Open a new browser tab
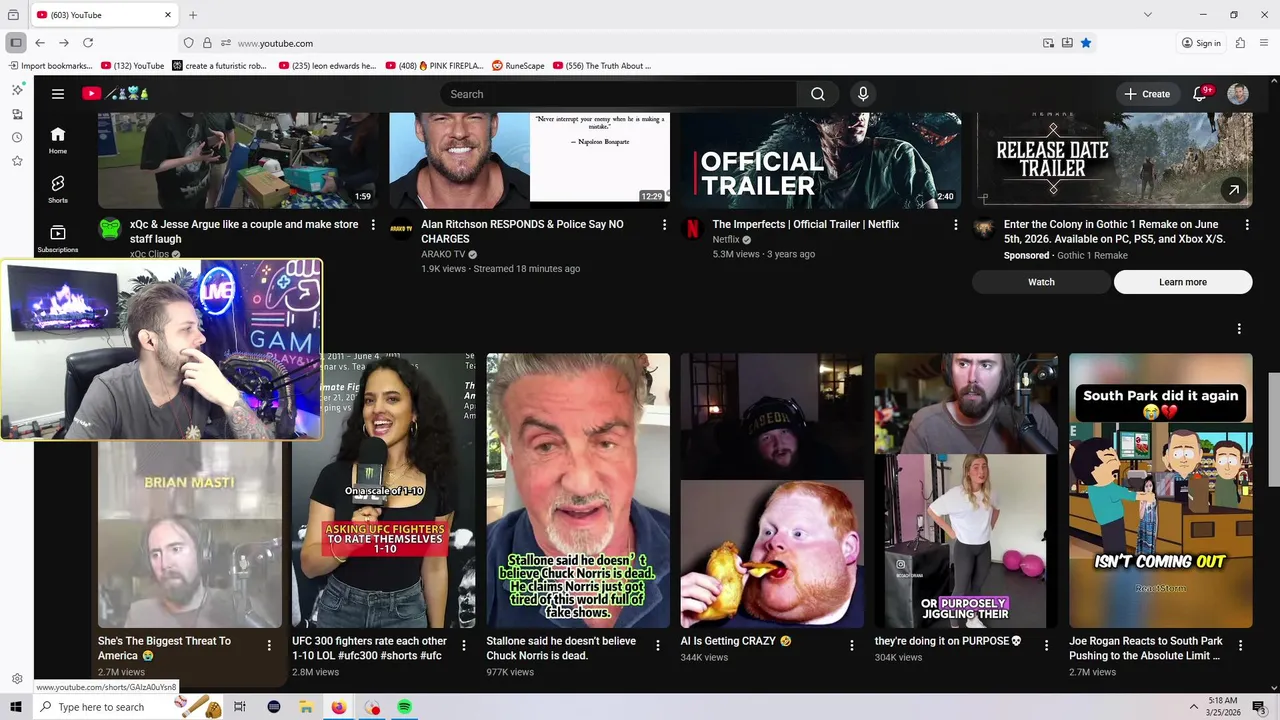The image size is (1280, 720). (x=193, y=15)
